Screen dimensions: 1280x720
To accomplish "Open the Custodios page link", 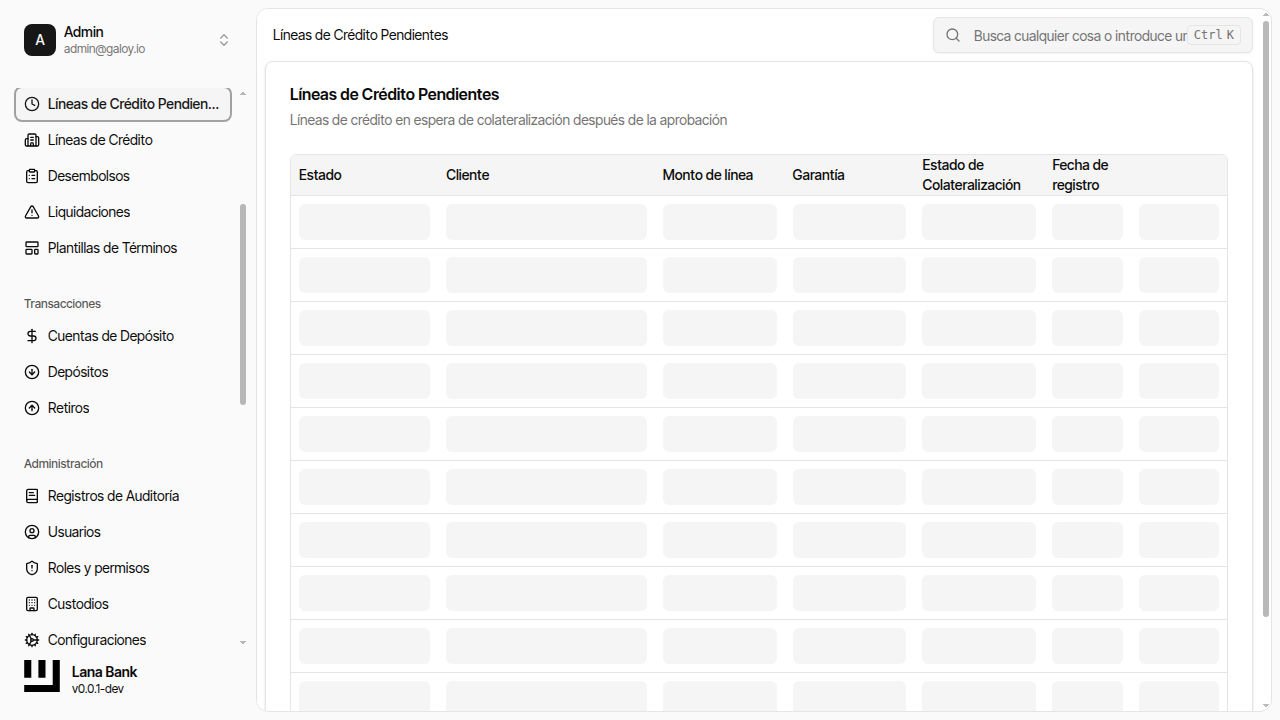I will coord(78,604).
